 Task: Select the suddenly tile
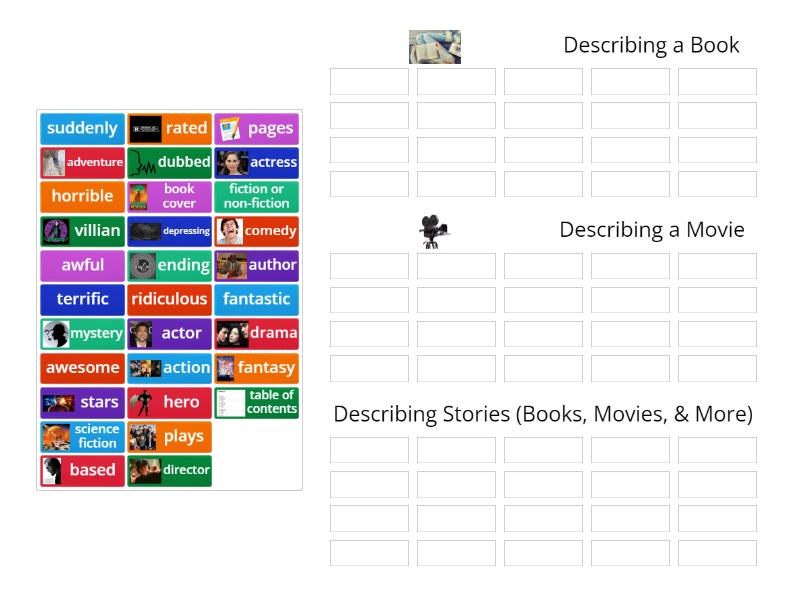(x=81, y=128)
